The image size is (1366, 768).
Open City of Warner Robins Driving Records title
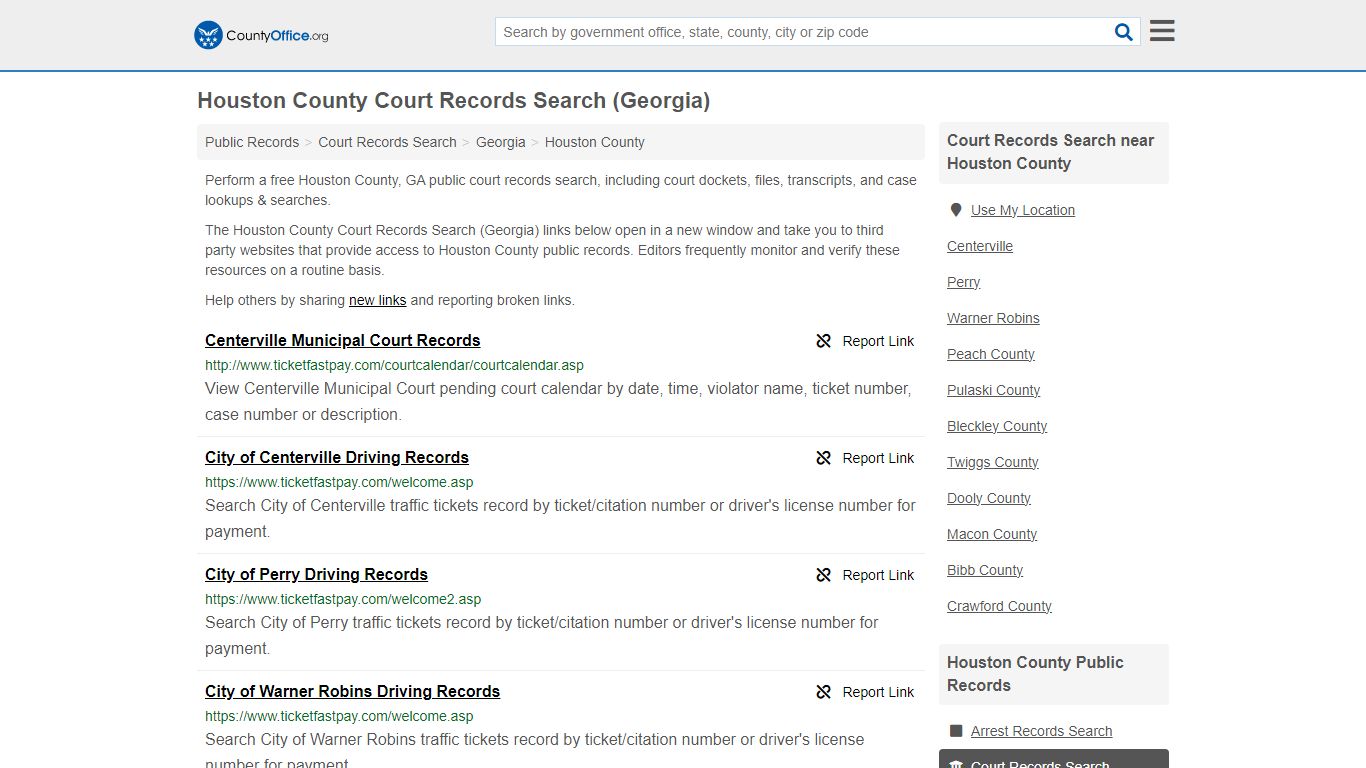(x=352, y=691)
